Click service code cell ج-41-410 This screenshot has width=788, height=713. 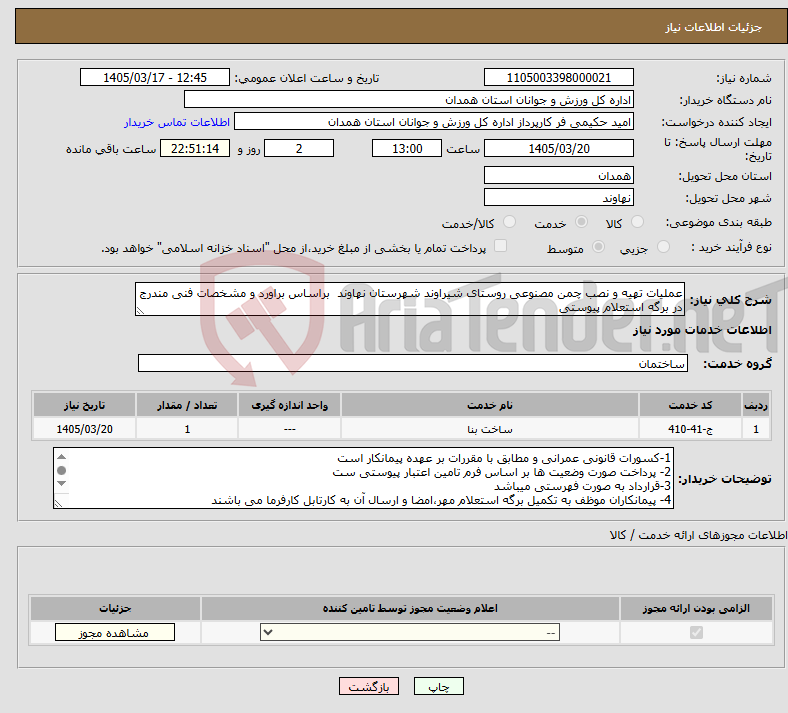[x=691, y=429]
